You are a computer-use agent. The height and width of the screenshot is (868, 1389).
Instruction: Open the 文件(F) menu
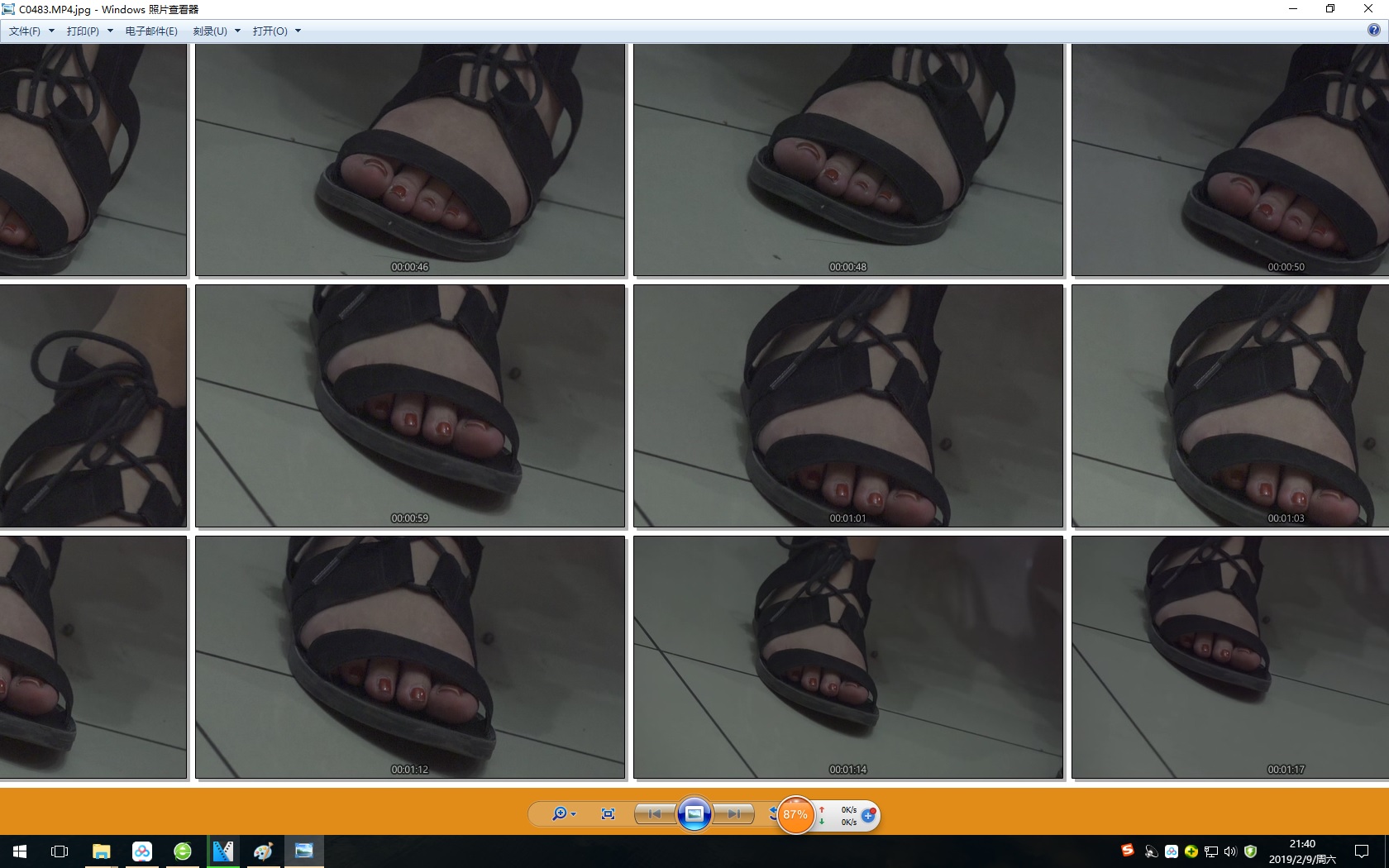tap(31, 31)
